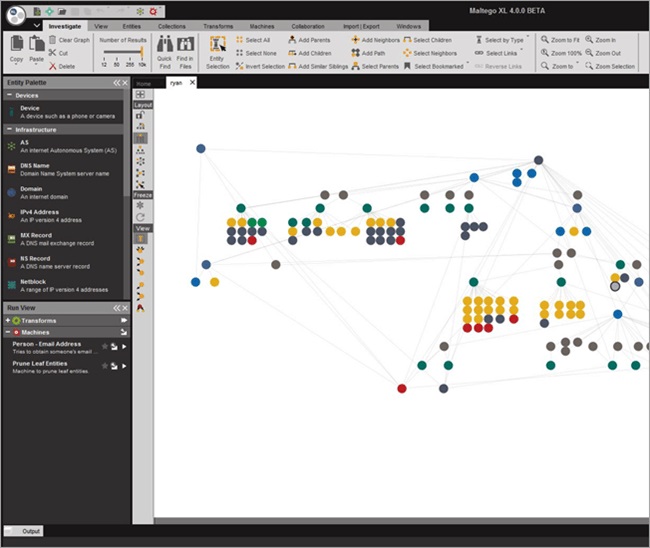Switch to the Home graph tab
The image size is (650, 548).
point(144,83)
